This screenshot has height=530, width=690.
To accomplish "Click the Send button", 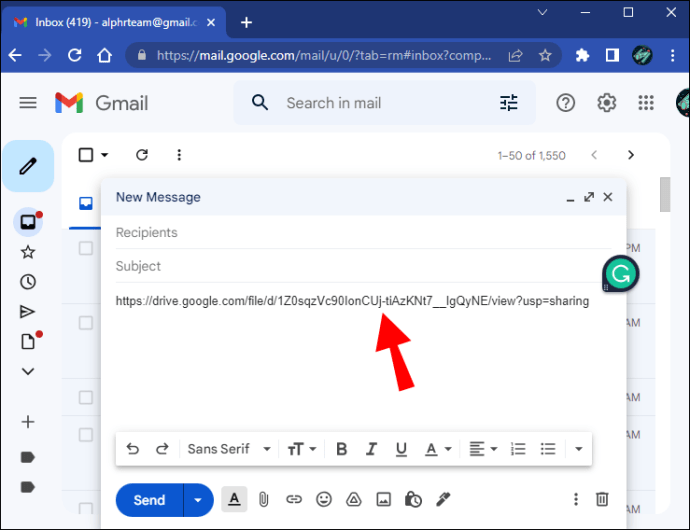I will click(x=149, y=500).
